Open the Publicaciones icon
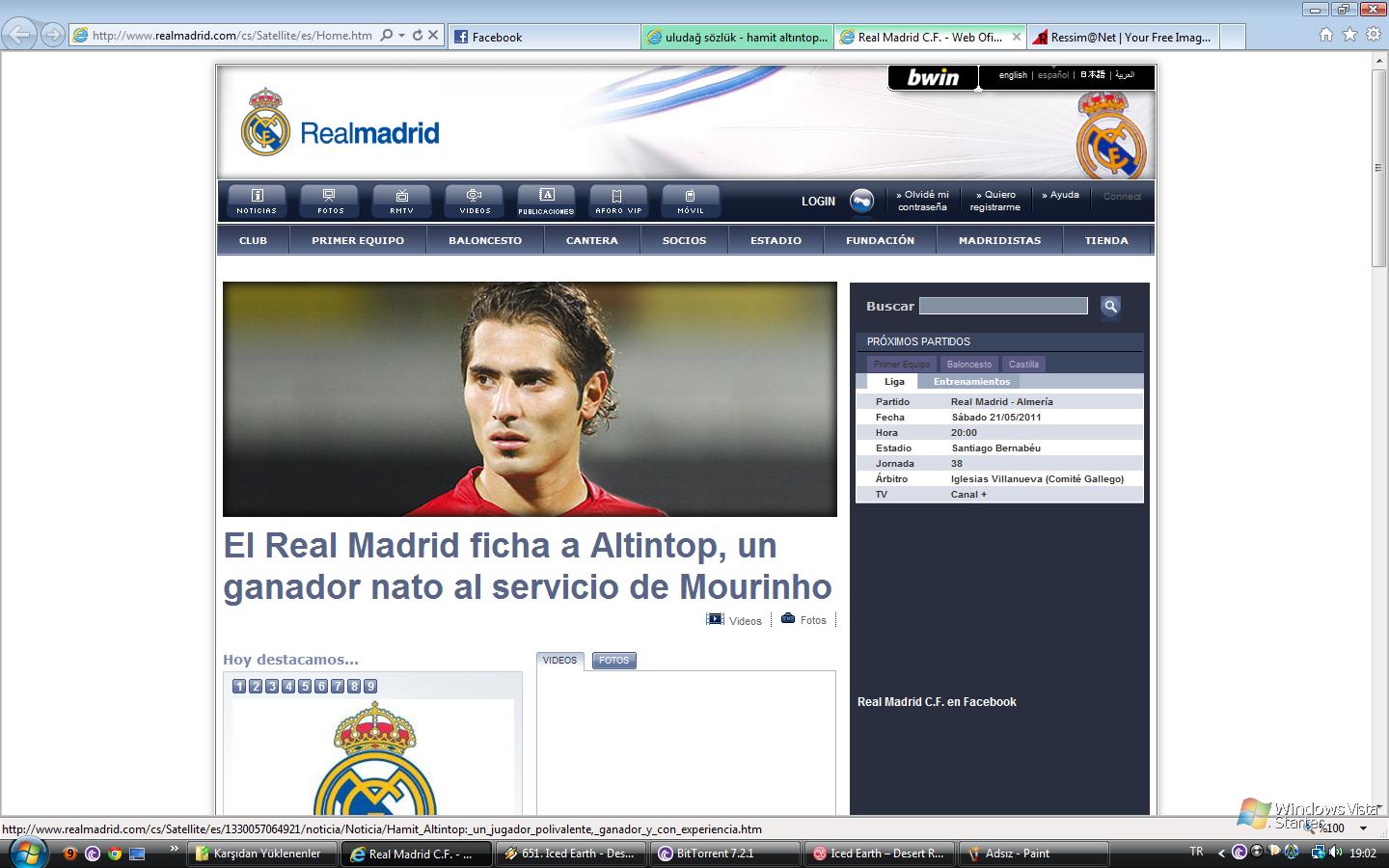The width and height of the screenshot is (1389, 868). click(546, 201)
